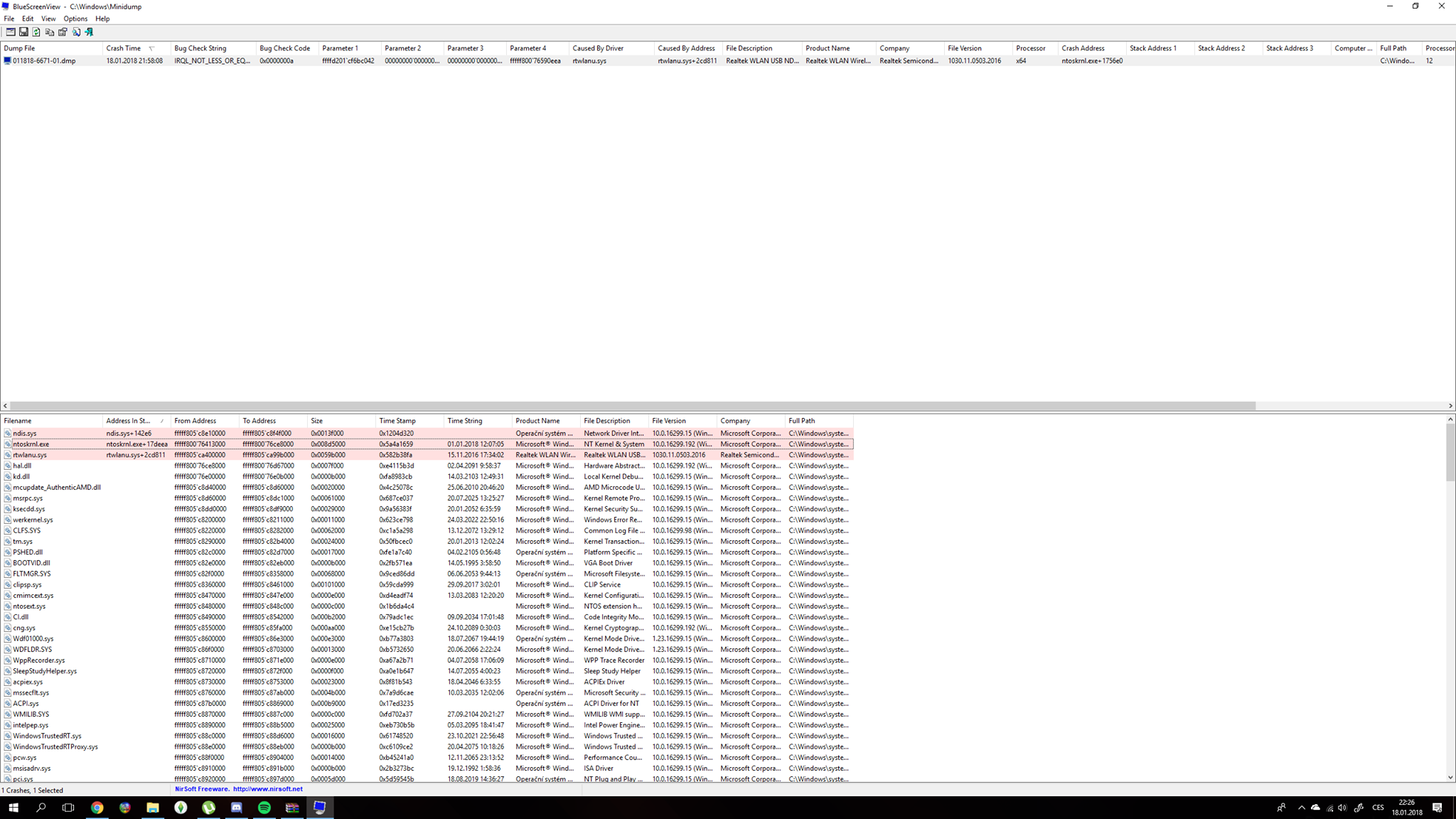
Task: Click the Bug Check String column header
Action: pos(200,48)
